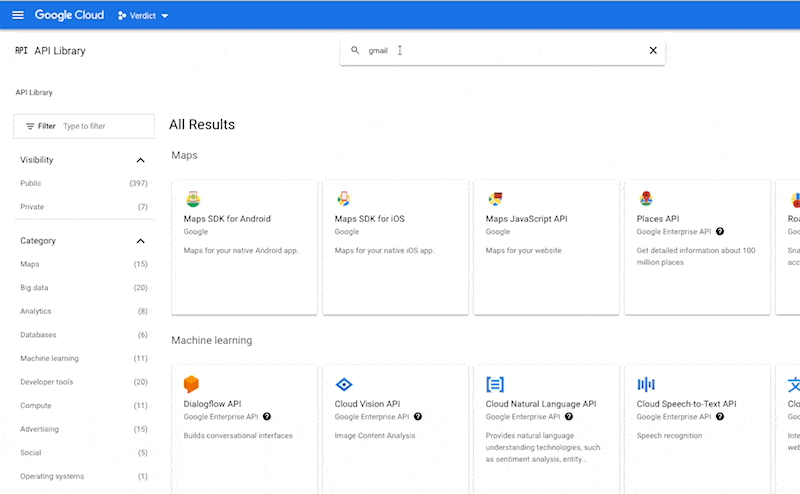Image resolution: width=800 pixels, height=494 pixels.
Task: Click the Maps JavaScript API icon
Action: 495,199
